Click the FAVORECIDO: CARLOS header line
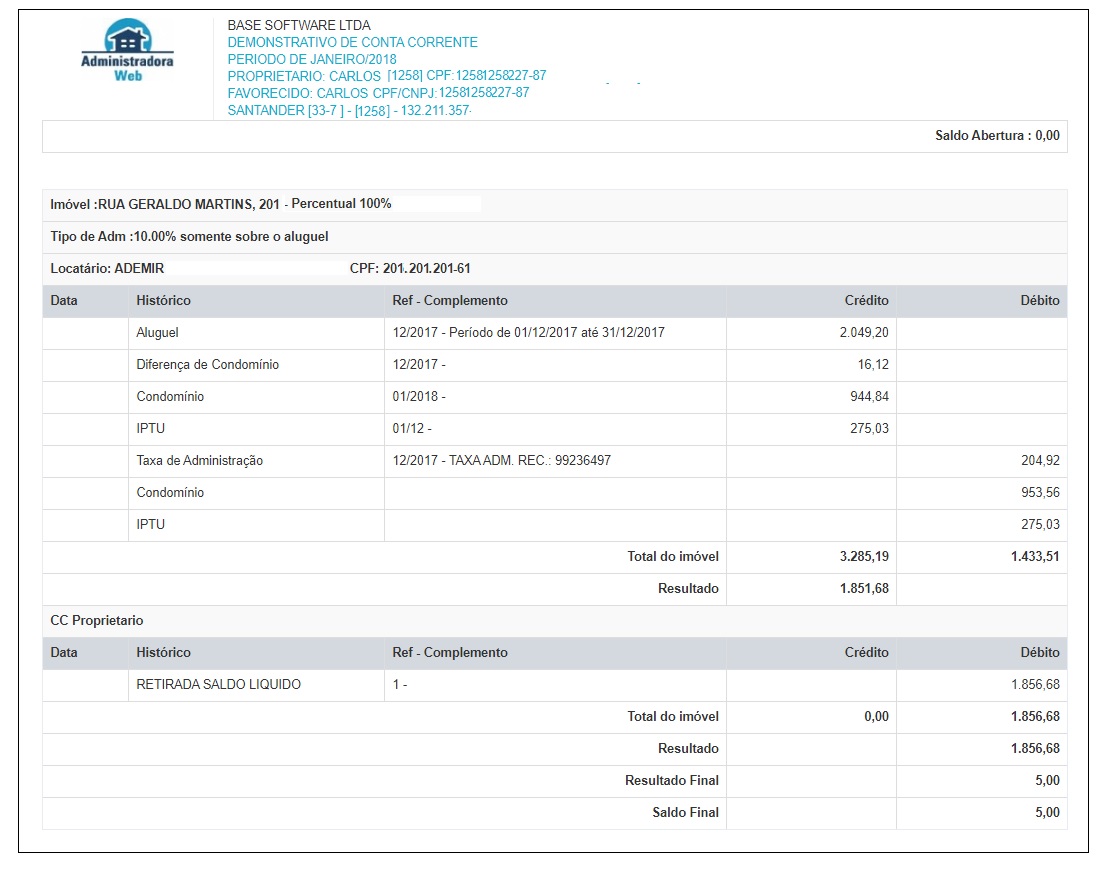Screen dimensions: 1111x871 [x=378, y=93]
